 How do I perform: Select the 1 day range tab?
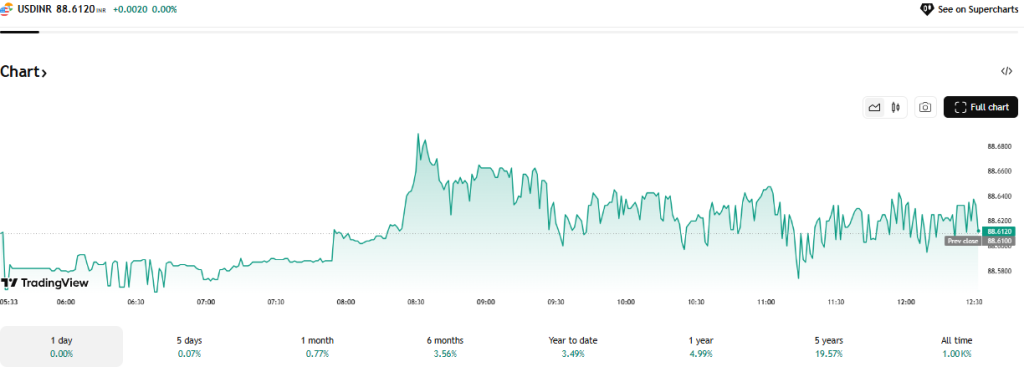[61, 347]
